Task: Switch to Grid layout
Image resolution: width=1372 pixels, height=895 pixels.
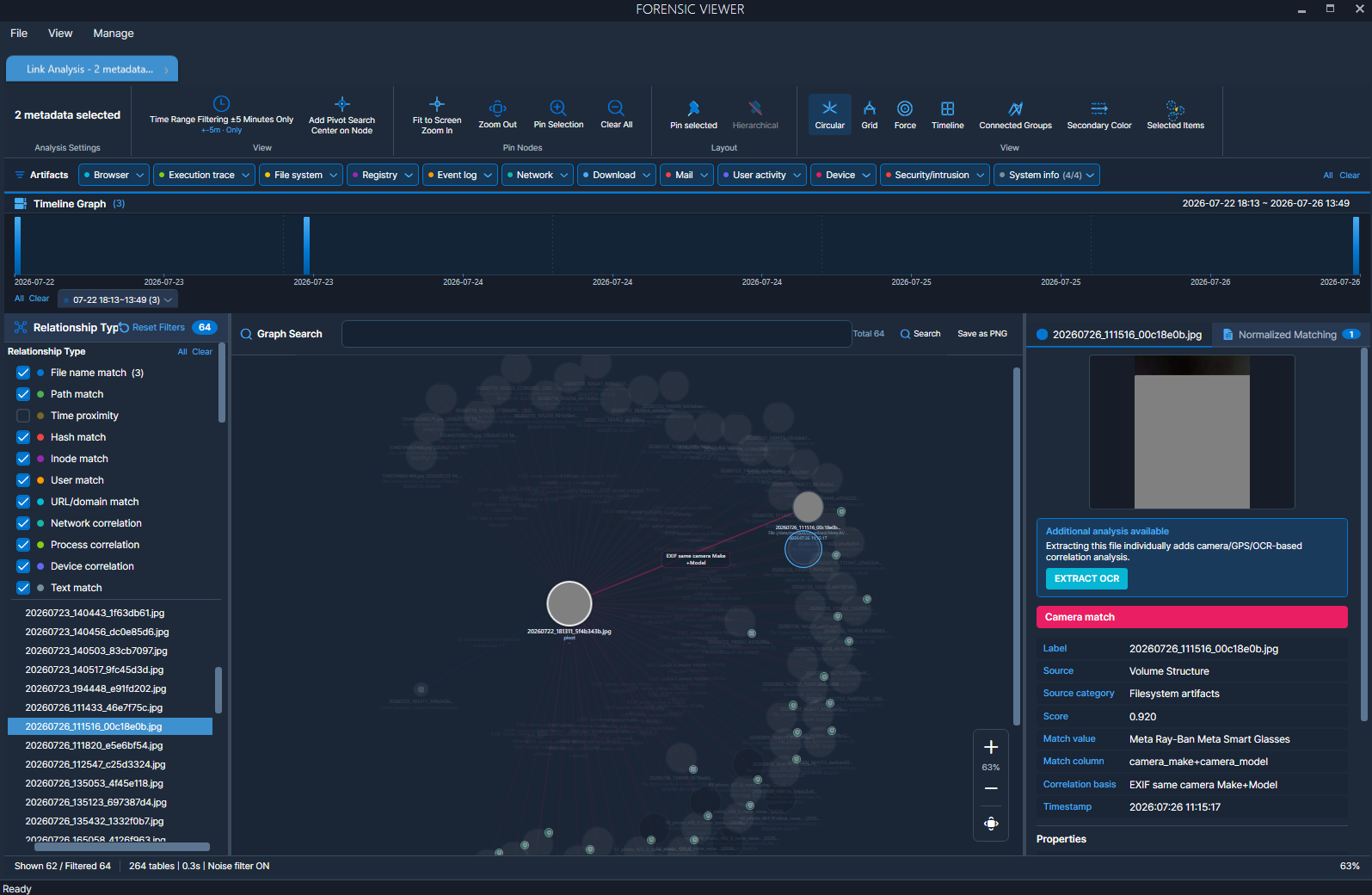Action: (x=870, y=114)
